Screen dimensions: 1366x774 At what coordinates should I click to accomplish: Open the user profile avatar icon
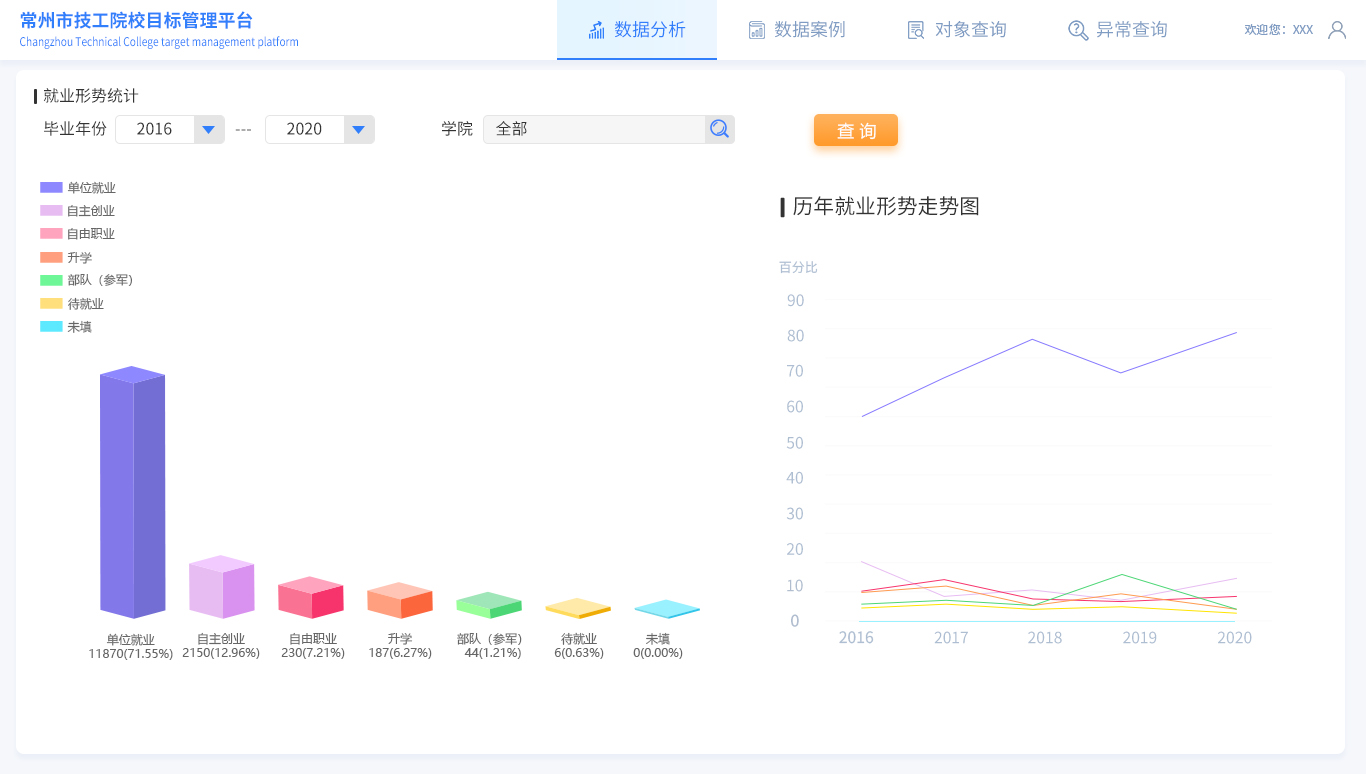(x=1337, y=30)
